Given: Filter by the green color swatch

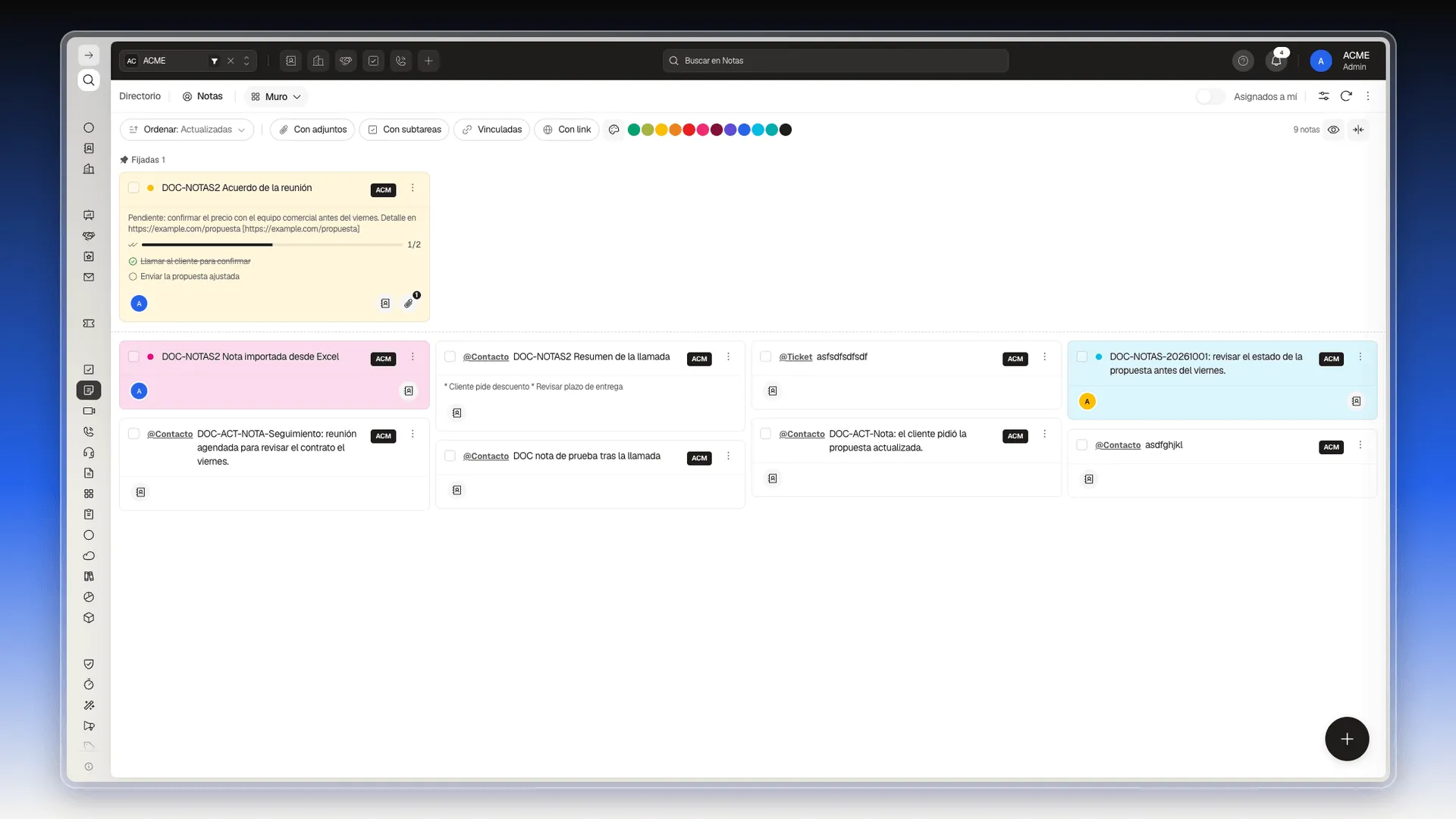Looking at the screenshot, I should pos(634,130).
